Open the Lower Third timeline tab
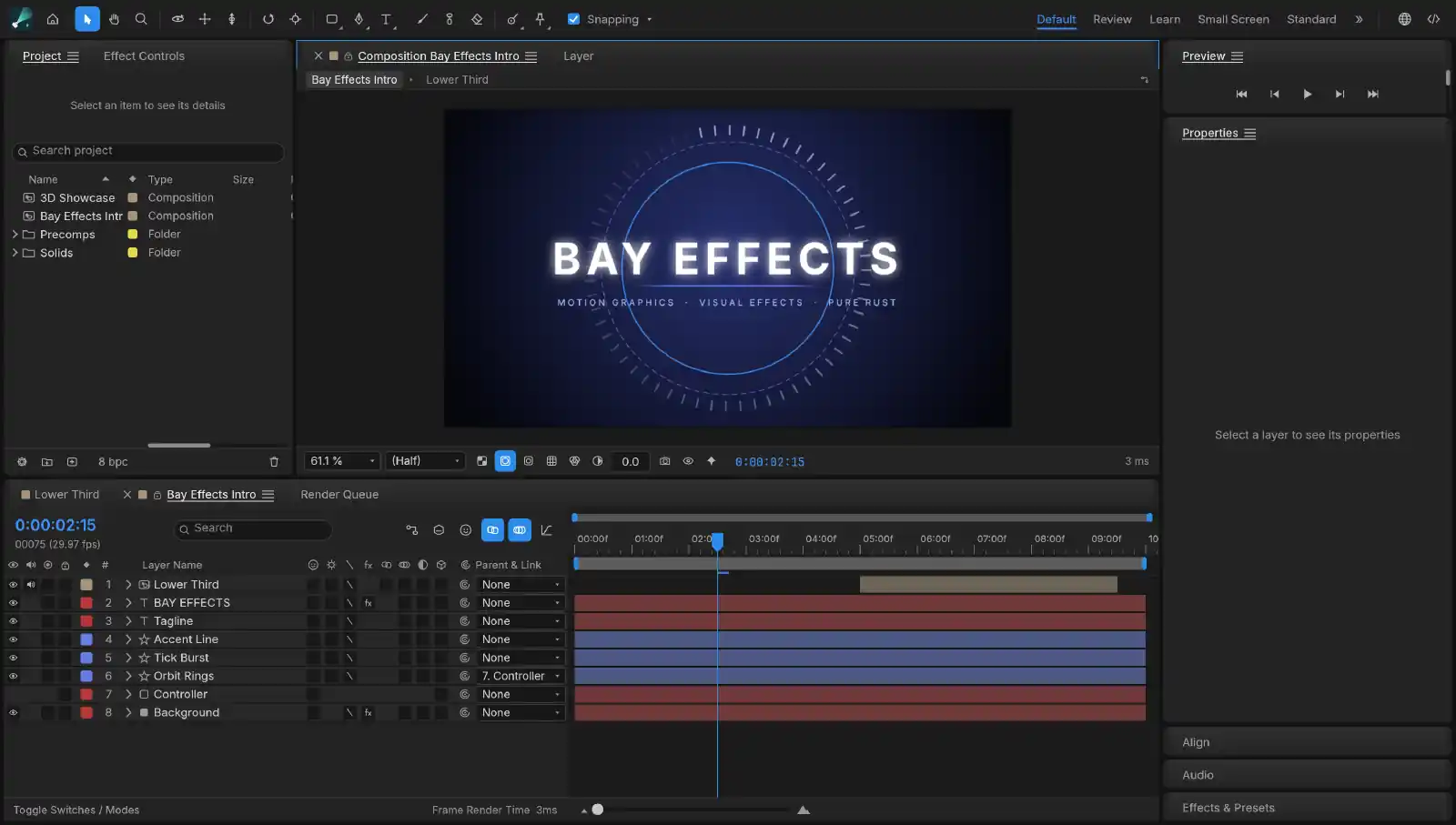The image size is (1456, 825). click(x=66, y=495)
